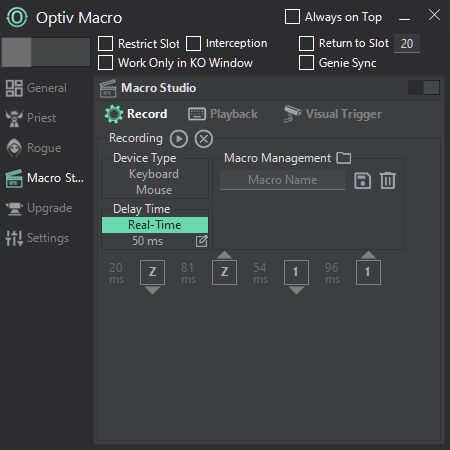Switch to the Visual Trigger tab
Viewport: 450px width, 450px height.
coord(333,114)
